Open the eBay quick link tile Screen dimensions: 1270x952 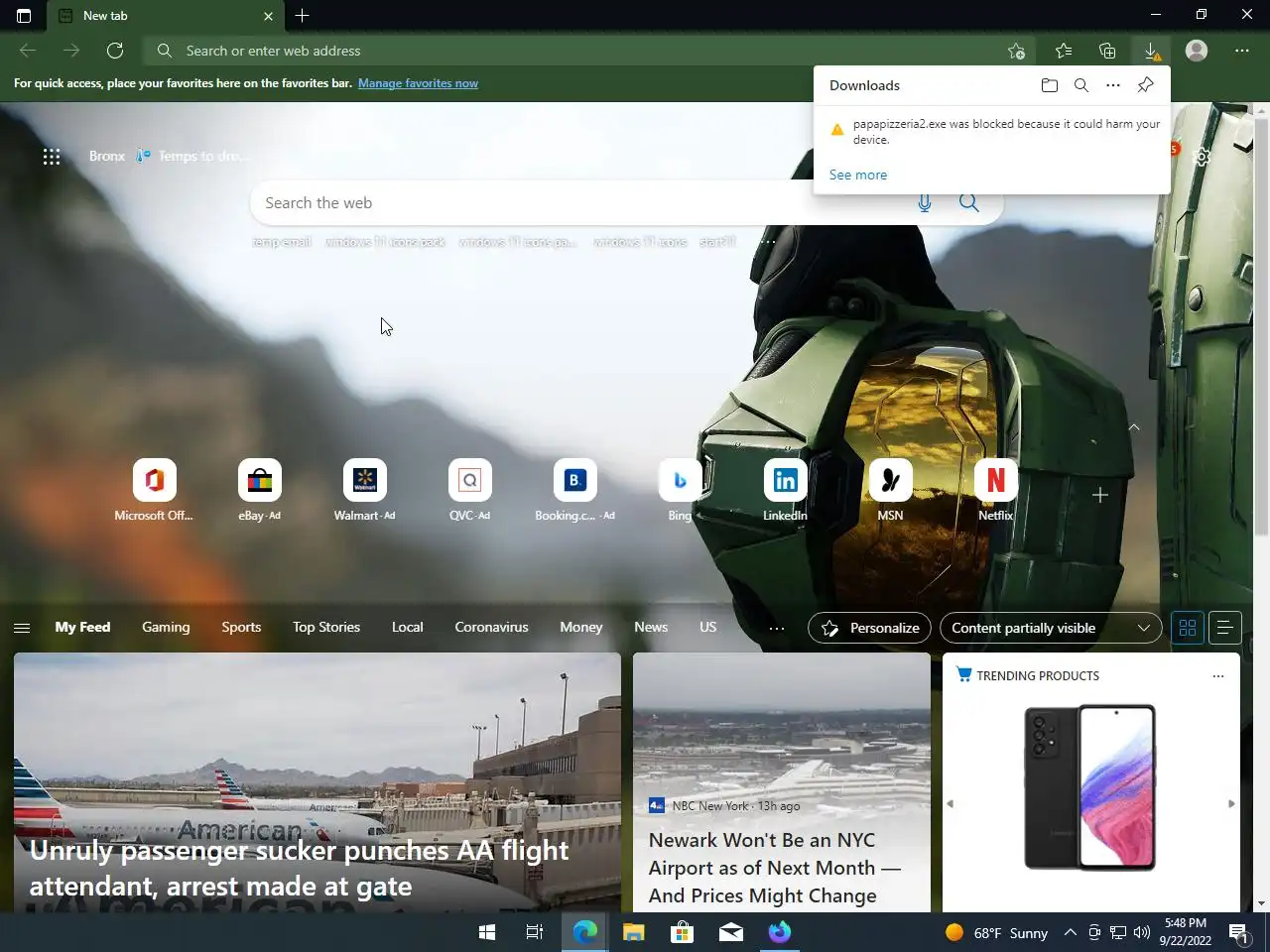click(259, 491)
